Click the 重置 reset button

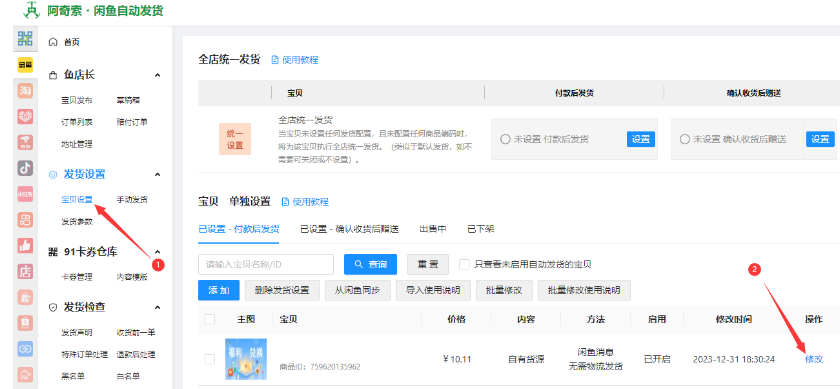coord(428,264)
